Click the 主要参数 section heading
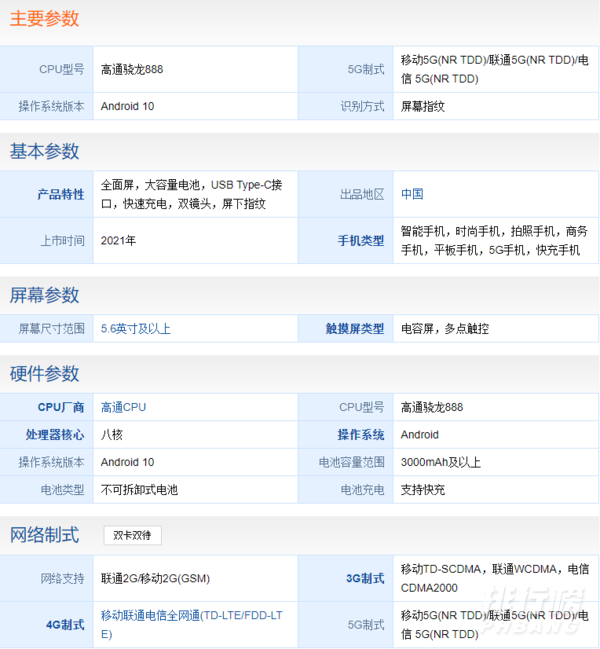The image size is (600, 649). point(44,19)
